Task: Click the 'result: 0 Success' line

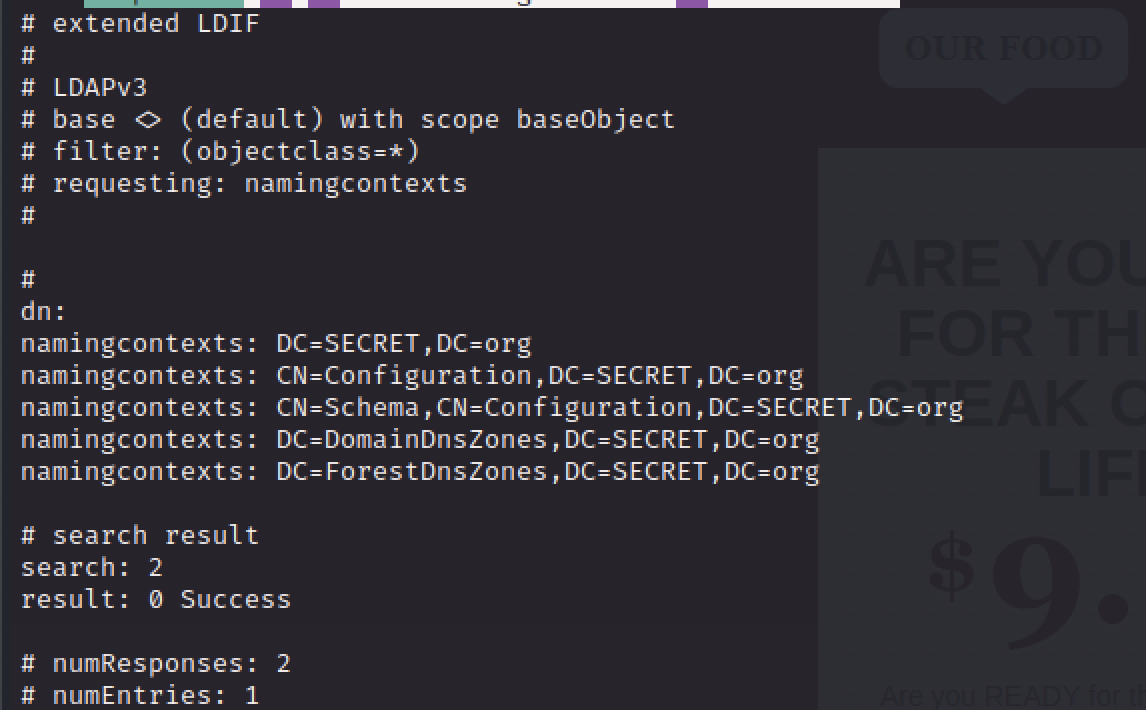Action: [156, 599]
